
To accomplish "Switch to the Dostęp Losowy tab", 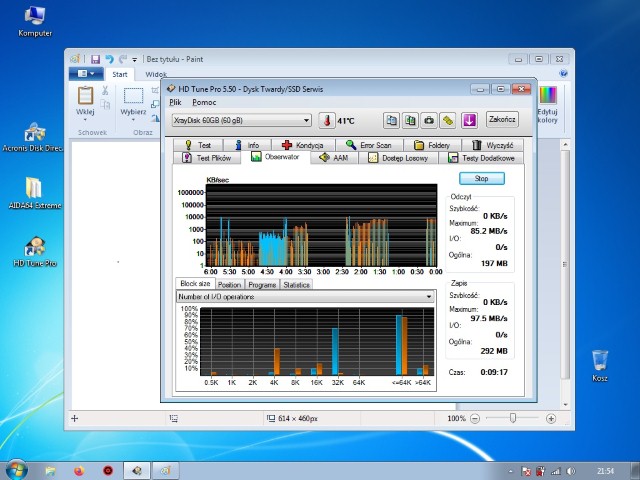I will [x=398, y=158].
